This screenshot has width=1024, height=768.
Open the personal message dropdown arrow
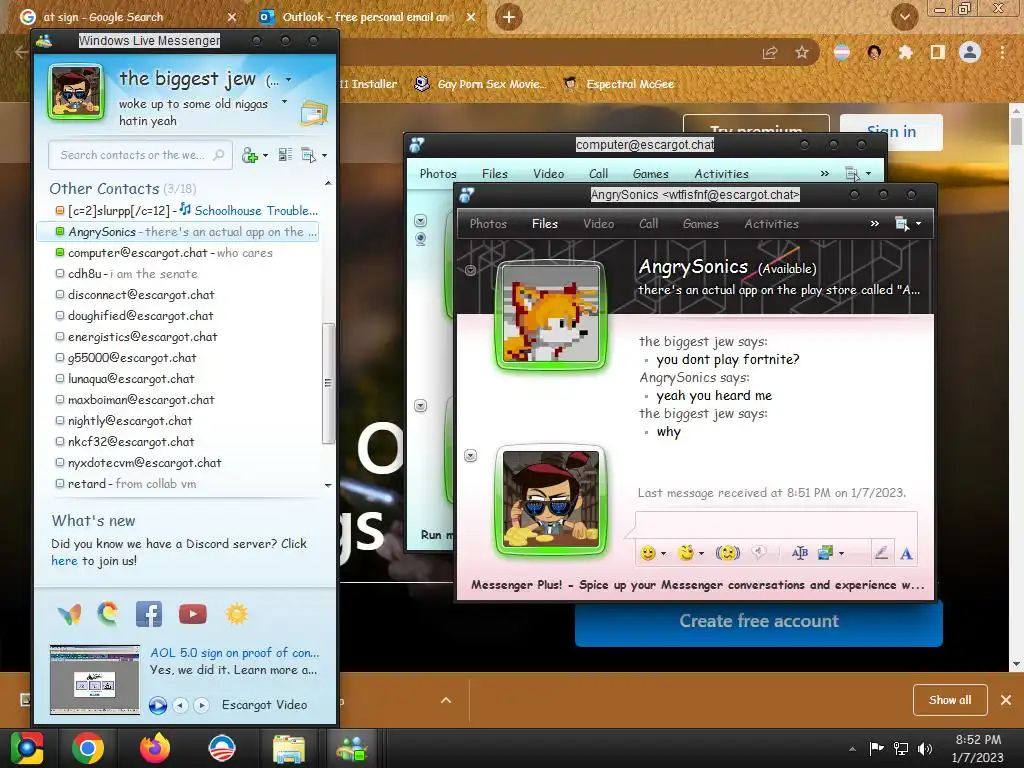(284, 102)
